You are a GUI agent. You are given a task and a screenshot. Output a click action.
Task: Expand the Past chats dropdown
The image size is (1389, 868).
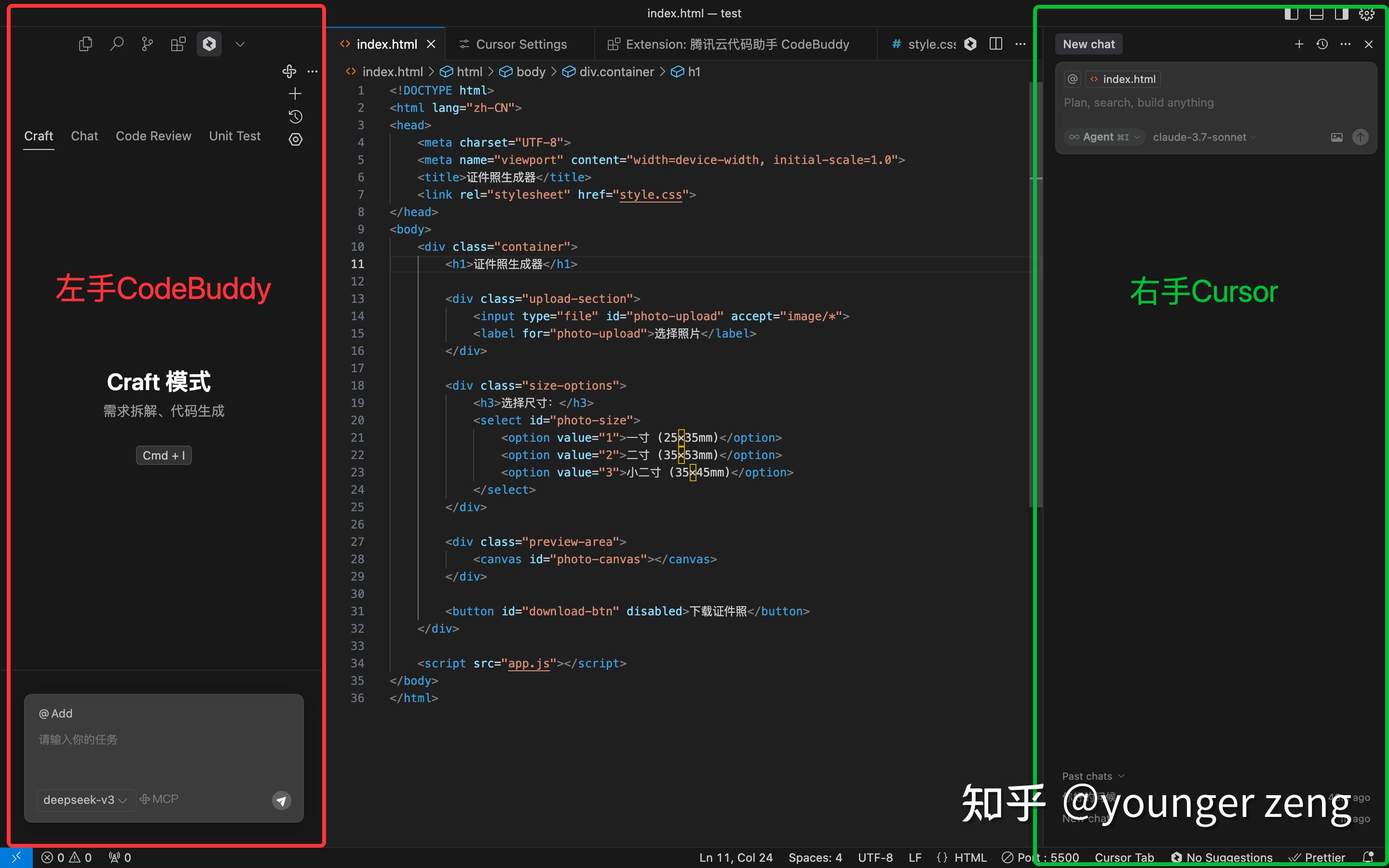click(1092, 775)
